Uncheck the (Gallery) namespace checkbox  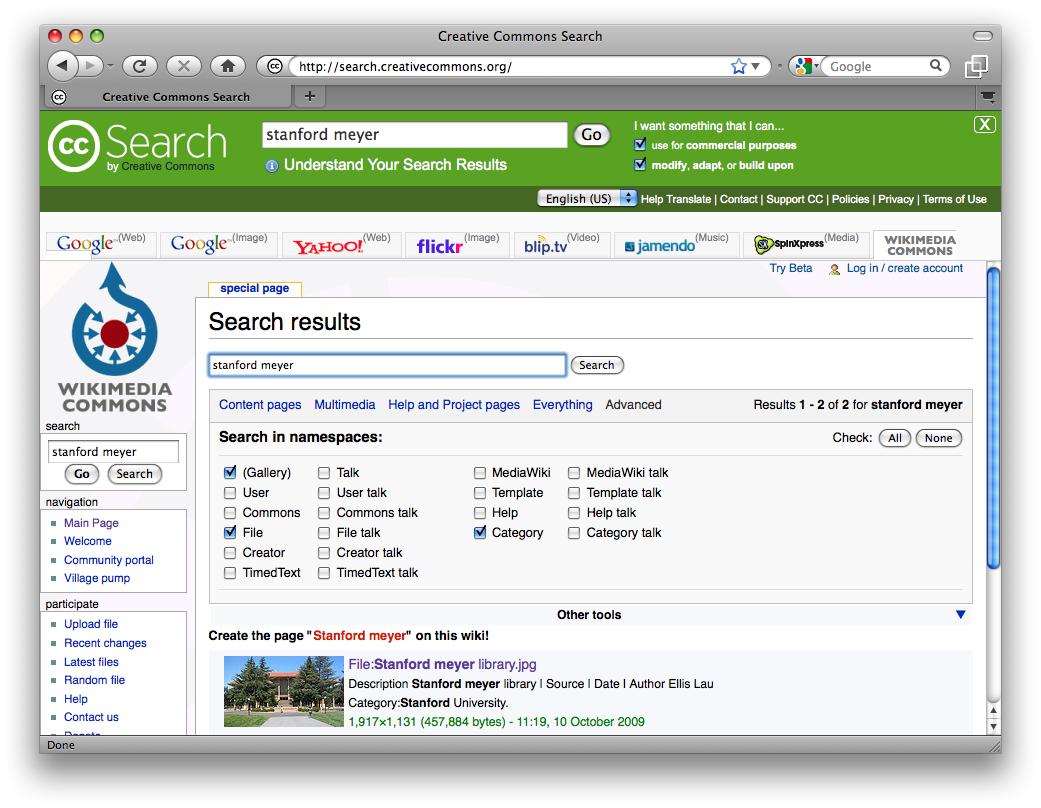(x=230, y=473)
